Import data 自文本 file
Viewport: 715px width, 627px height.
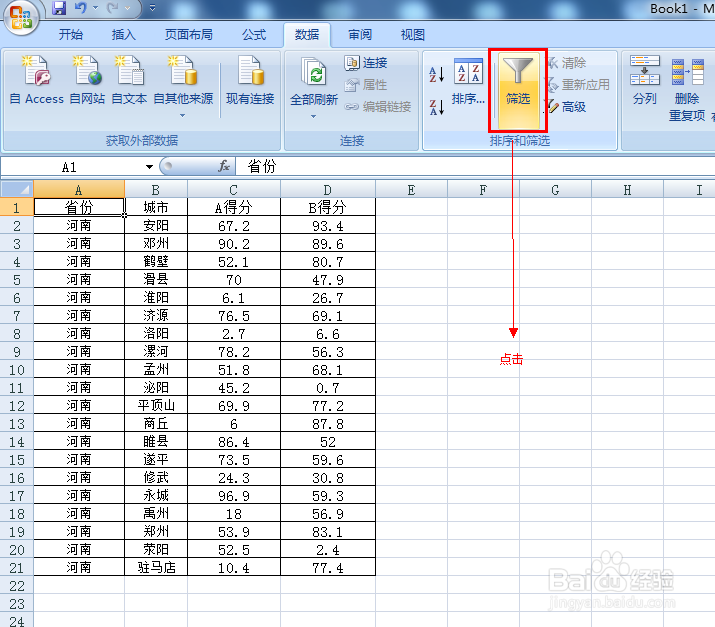130,81
